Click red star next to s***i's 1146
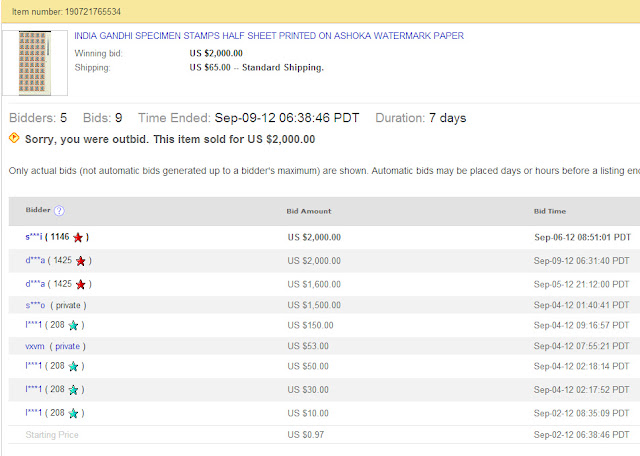The image size is (640, 456). tap(78, 237)
